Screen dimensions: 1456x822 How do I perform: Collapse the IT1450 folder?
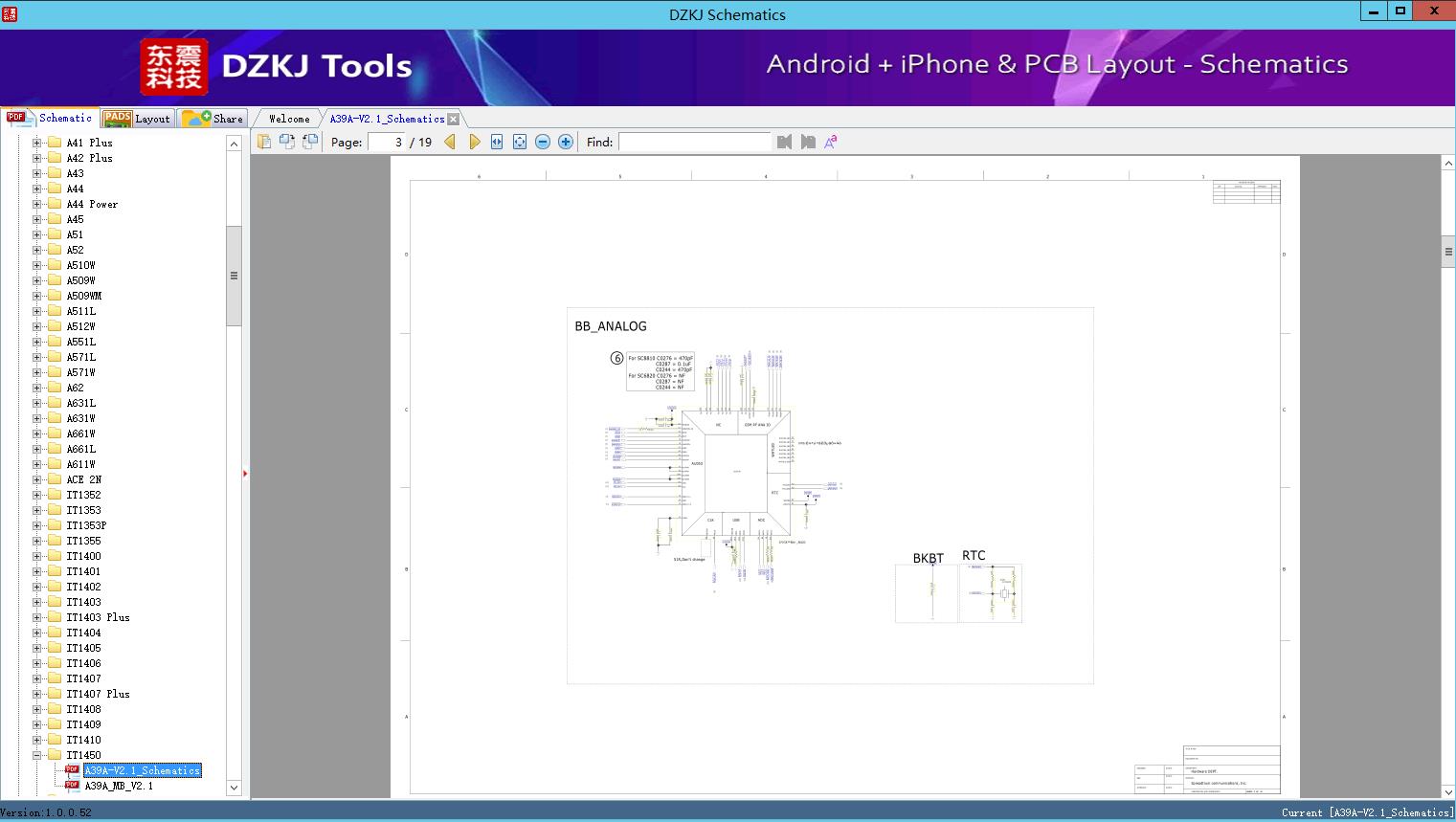37,755
